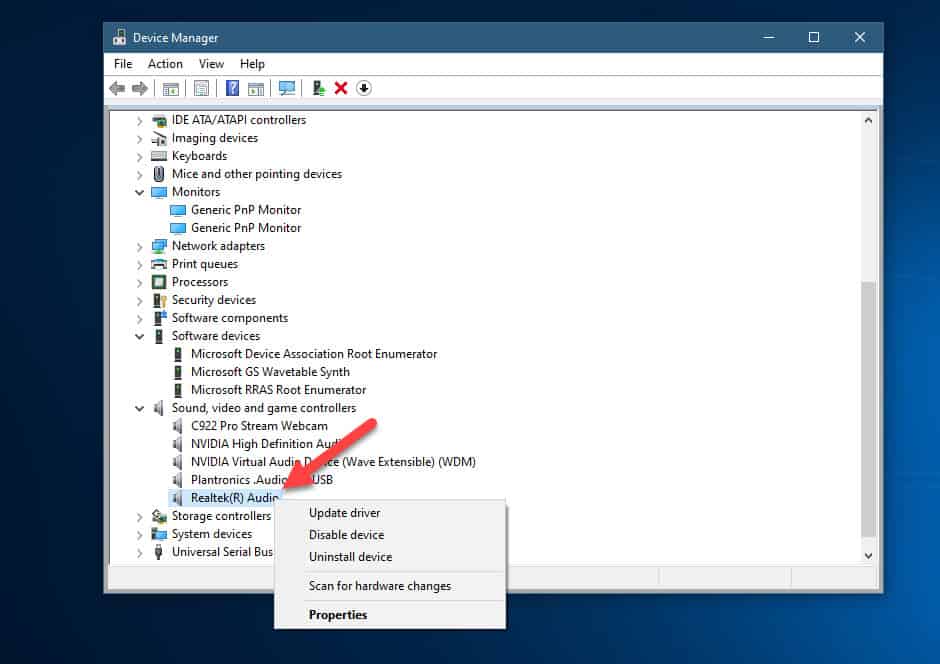Choose Update driver from context menu
The width and height of the screenshot is (940, 664).
point(390,513)
